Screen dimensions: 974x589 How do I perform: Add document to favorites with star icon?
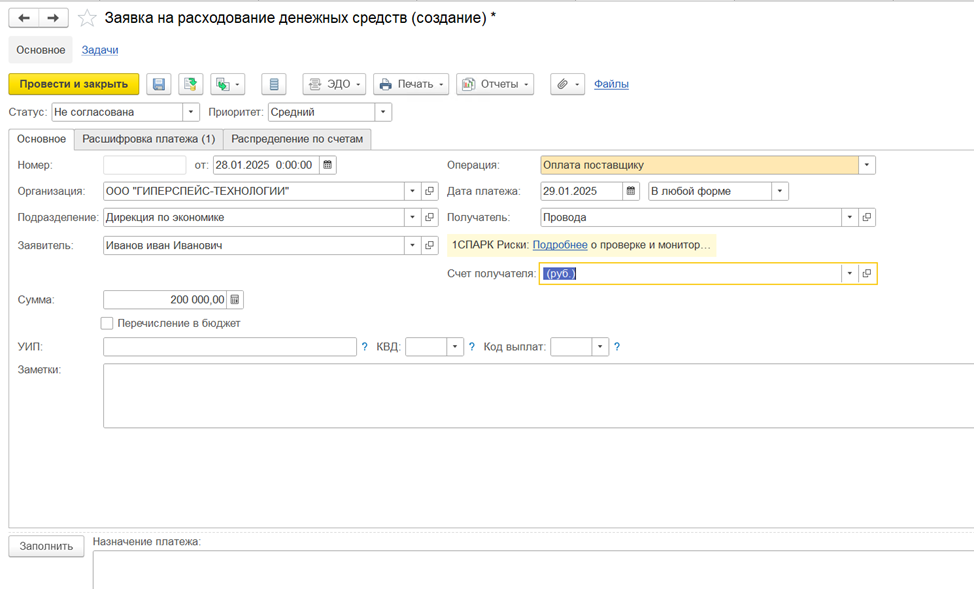[x=87, y=18]
